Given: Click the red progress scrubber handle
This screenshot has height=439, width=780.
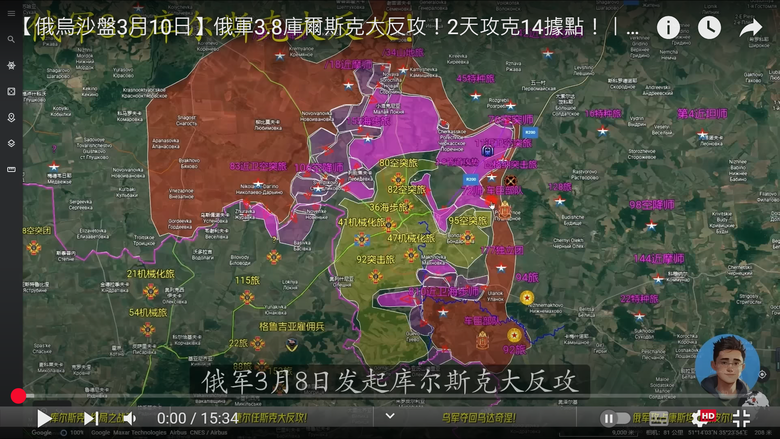Looking at the screenshot, I should pyautogui.click(x=18, y=396).
